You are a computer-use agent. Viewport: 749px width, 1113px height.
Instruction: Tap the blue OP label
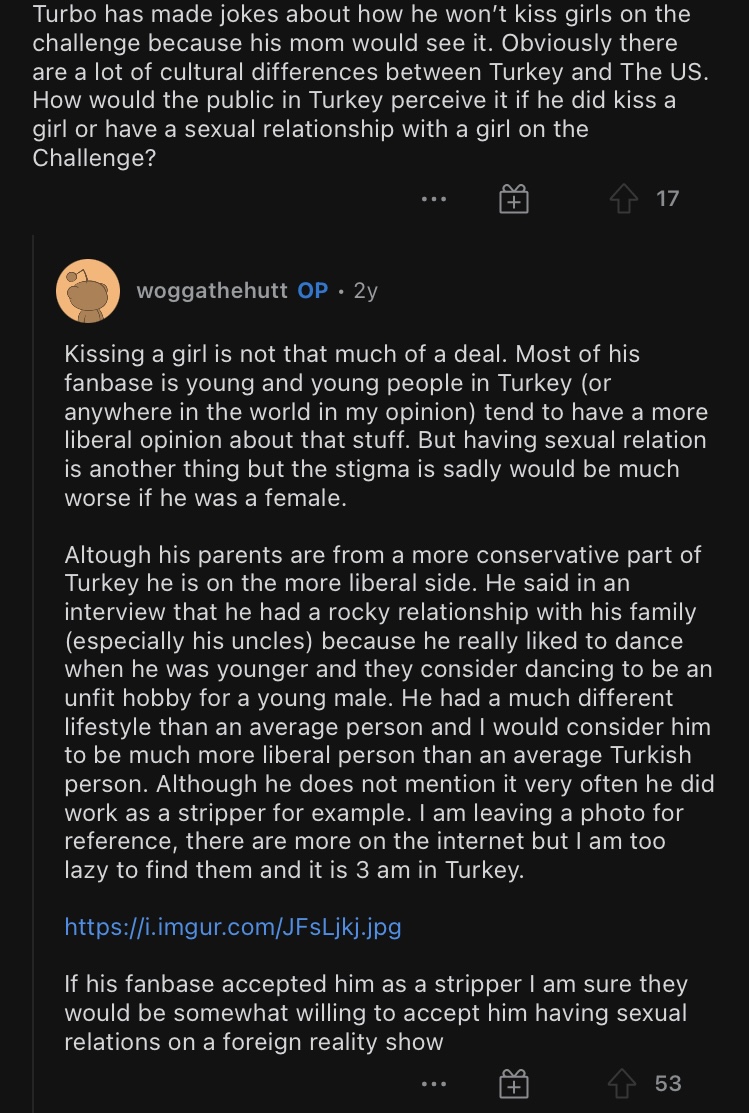(x=312, y=291)
